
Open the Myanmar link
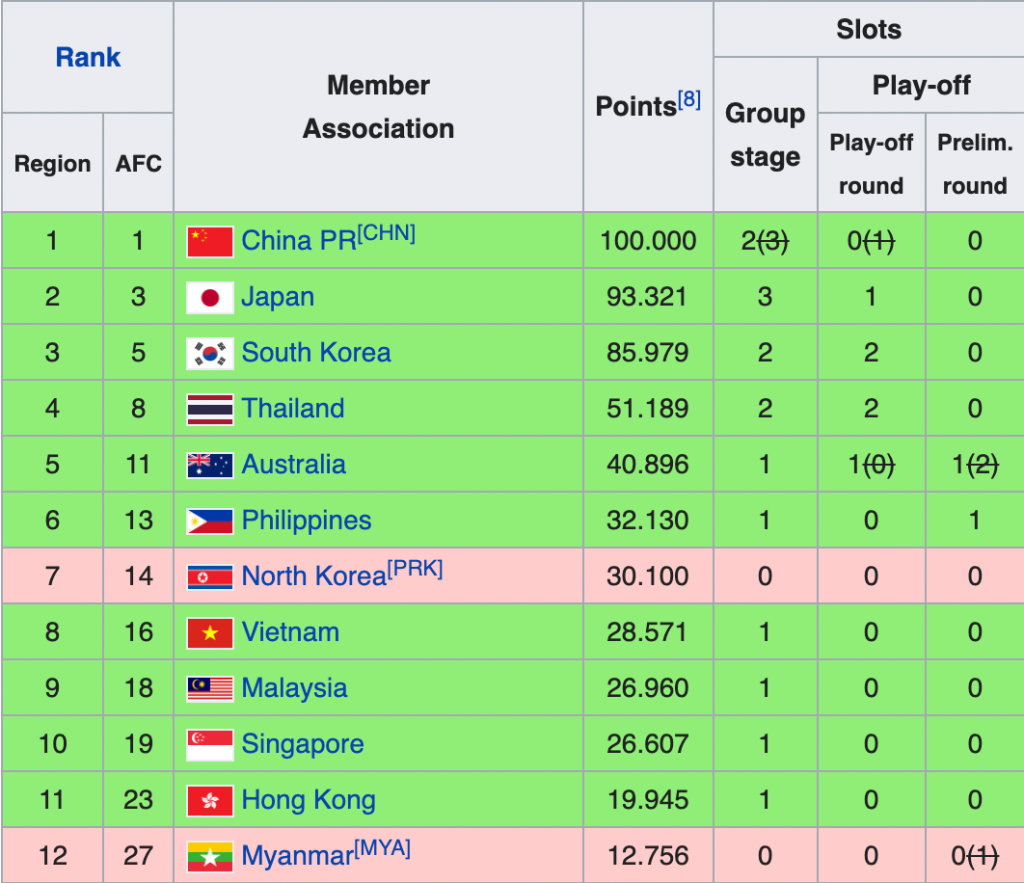297,856
